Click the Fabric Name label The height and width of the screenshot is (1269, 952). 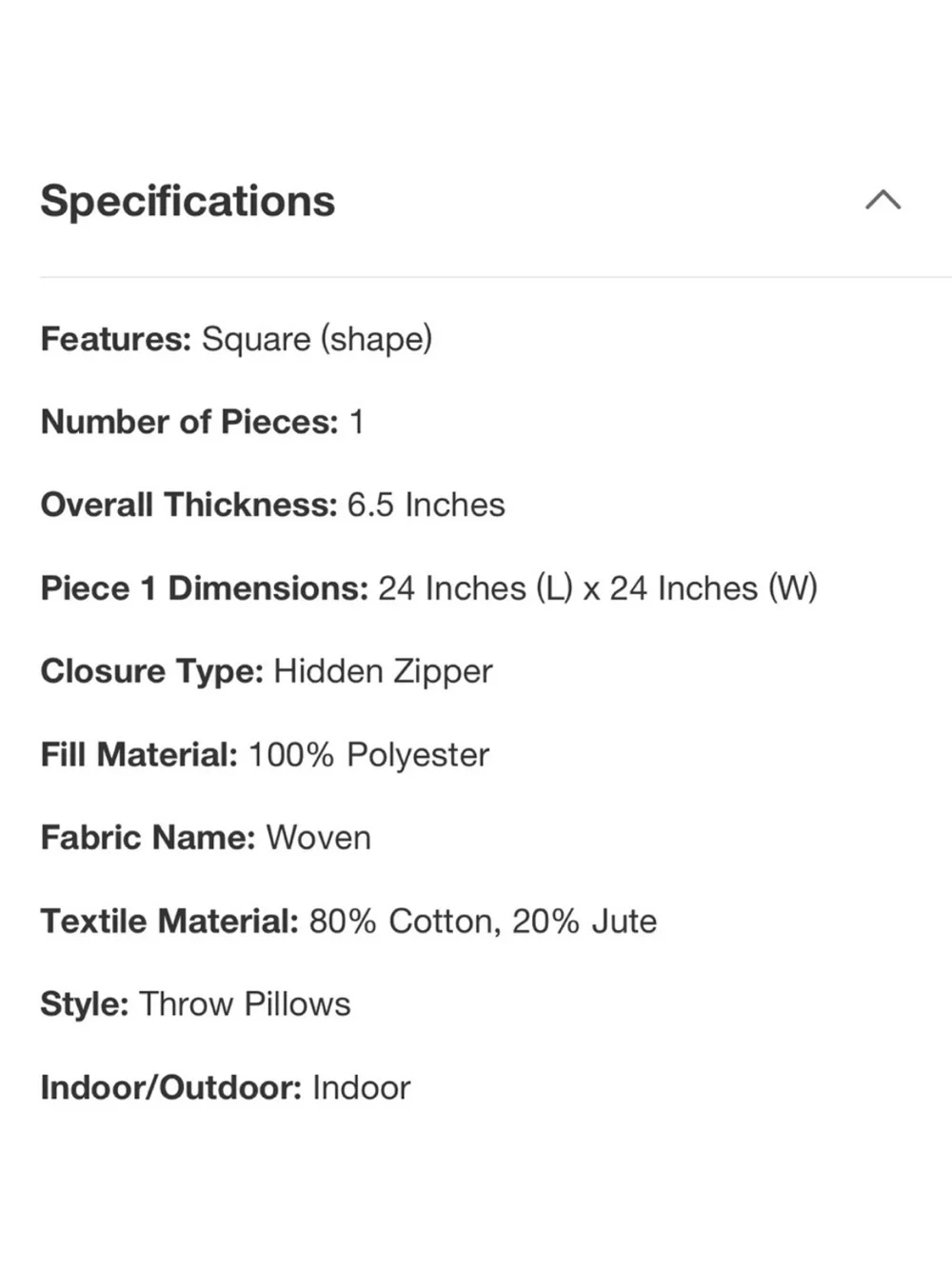[x=148, y=838]
